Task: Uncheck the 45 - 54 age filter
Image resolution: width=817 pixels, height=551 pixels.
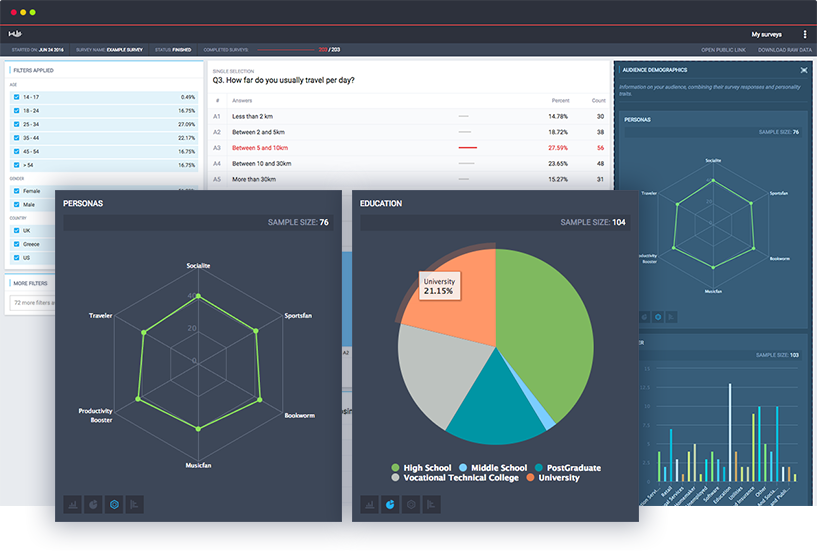Action: 17,151
